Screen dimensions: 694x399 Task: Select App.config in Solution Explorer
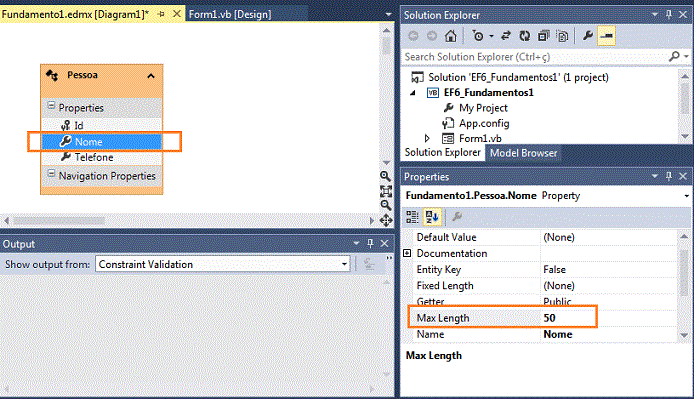pyautogui.click(x=484, y=123)
